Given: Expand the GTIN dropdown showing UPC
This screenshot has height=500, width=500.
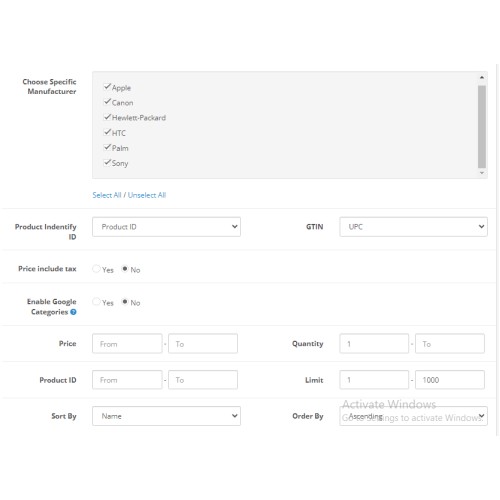Looking at the screenshot, I should point(413,227).
